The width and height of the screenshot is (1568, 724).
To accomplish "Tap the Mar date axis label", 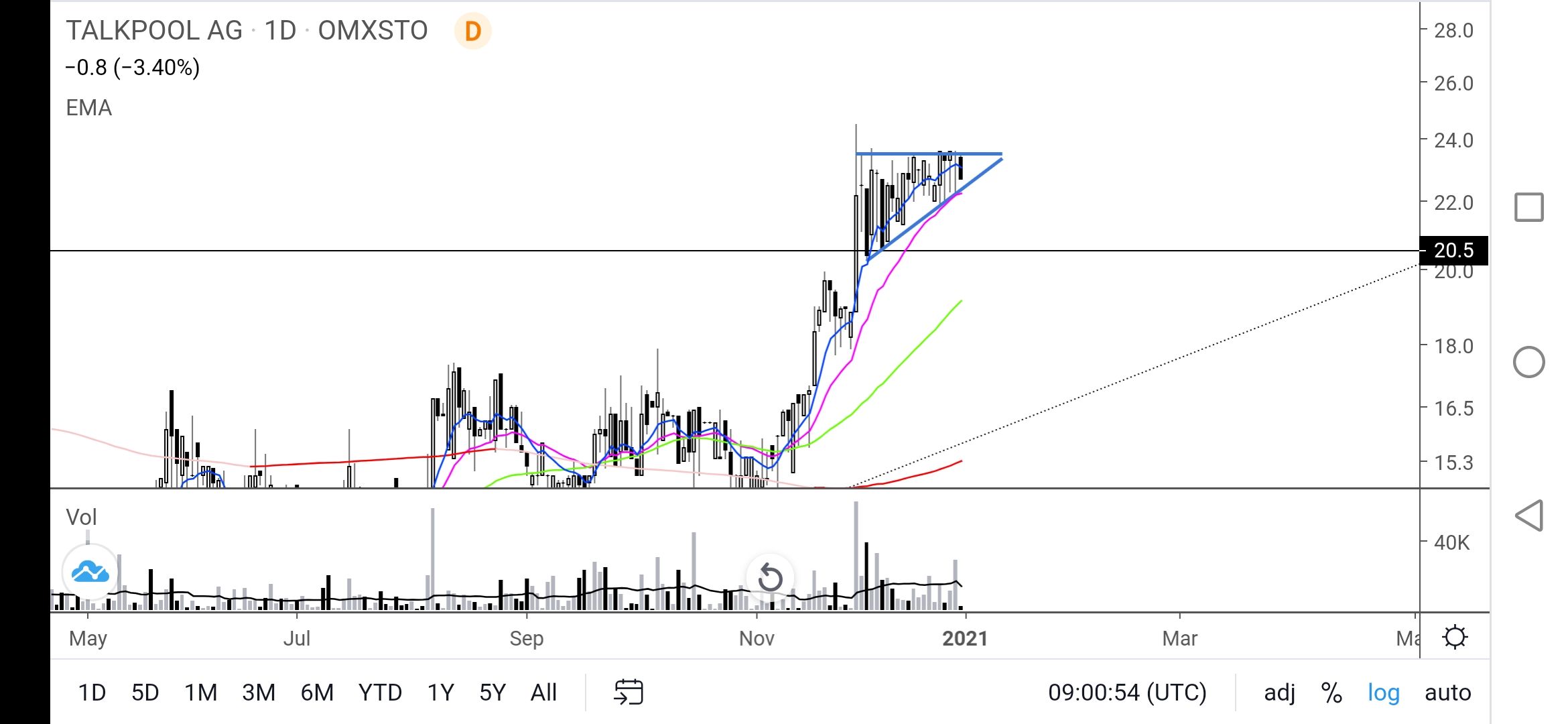I will pyautogui.click(x=1179, y=638).
